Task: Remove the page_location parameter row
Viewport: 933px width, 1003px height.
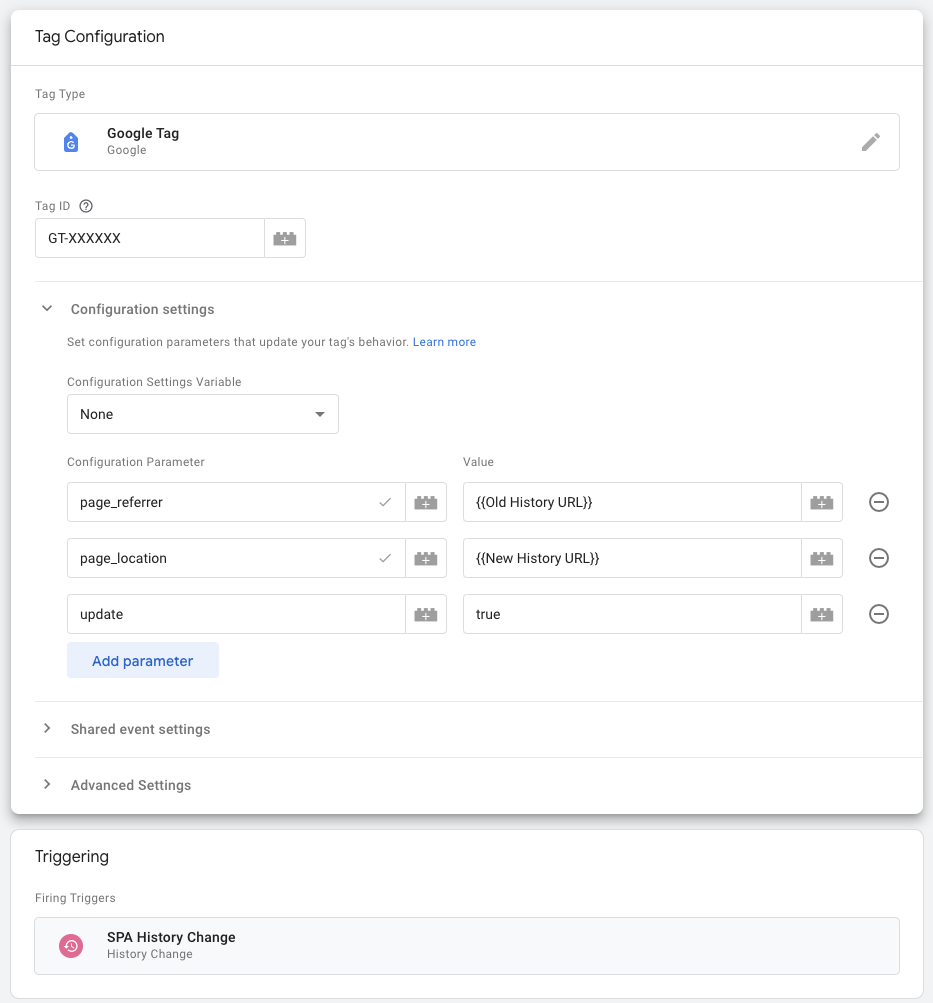Action: point(879,559)
